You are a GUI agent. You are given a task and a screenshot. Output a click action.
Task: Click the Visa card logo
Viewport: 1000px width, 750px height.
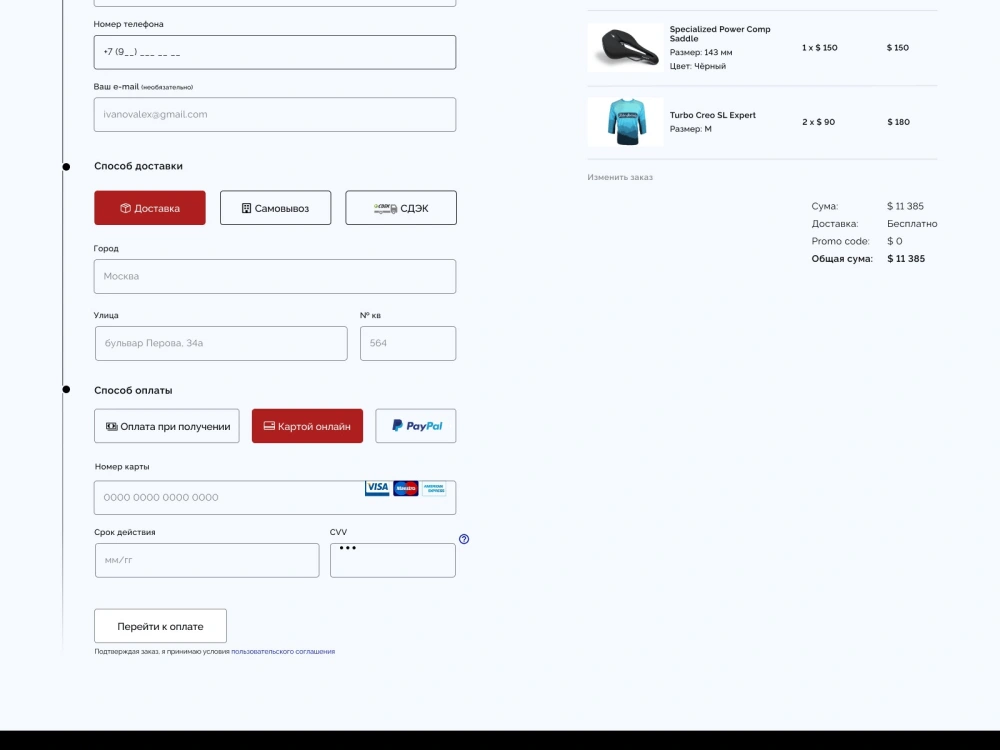tap(377, 488)
